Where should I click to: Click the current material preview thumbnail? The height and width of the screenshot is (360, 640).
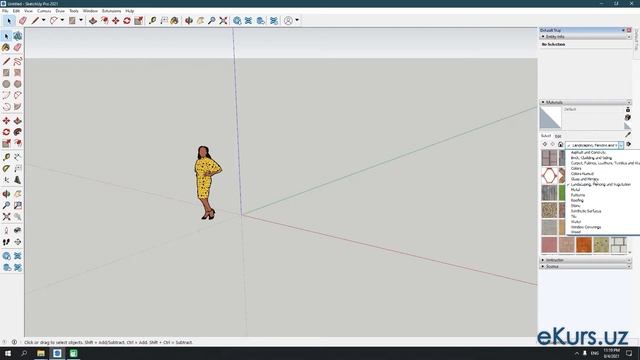[550, 118]
